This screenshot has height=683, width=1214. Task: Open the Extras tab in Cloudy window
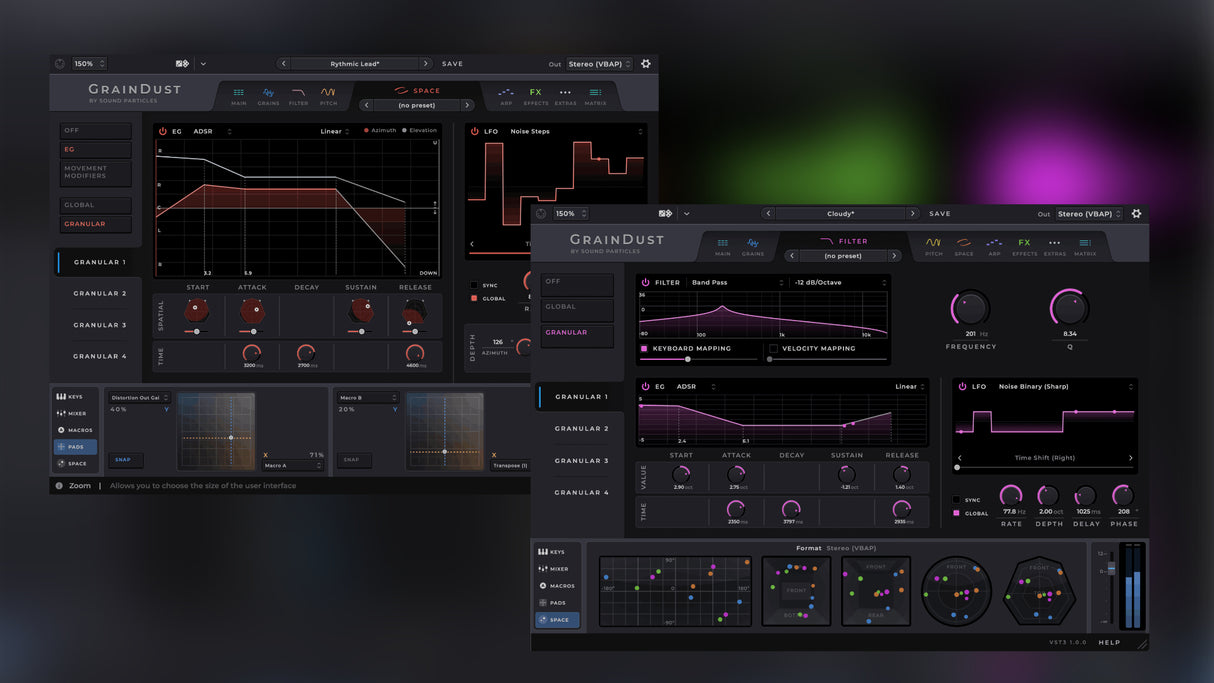(1054, 246)
